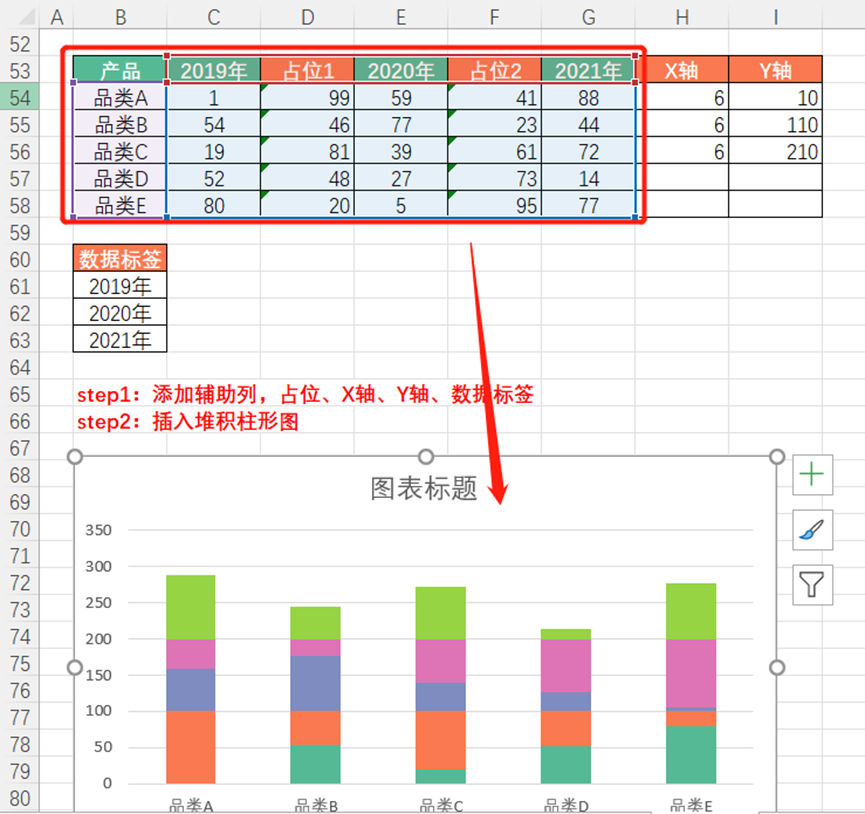Click cell with value 59

[x=401, y=98]
